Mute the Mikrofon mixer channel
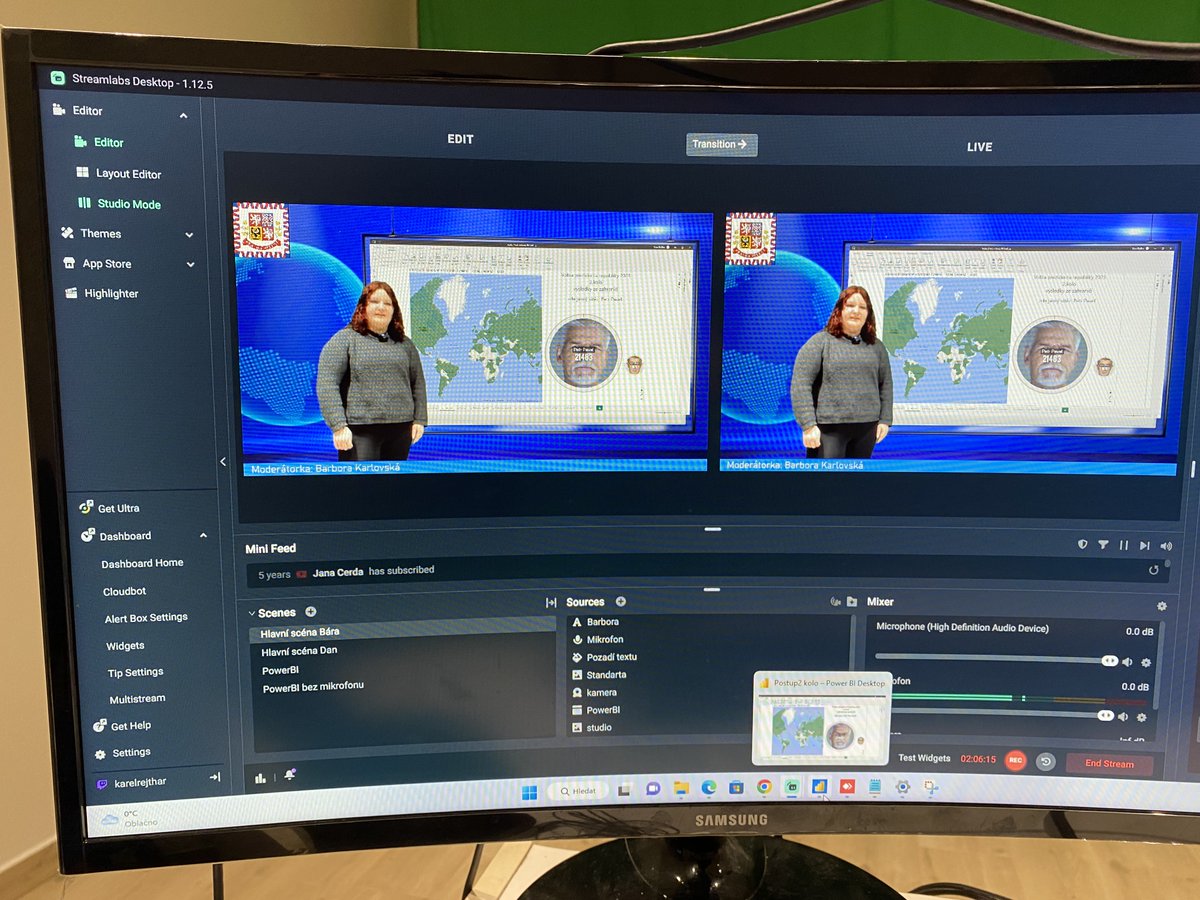Screen dimensions: 1200x900 [x=1122, y=716]
